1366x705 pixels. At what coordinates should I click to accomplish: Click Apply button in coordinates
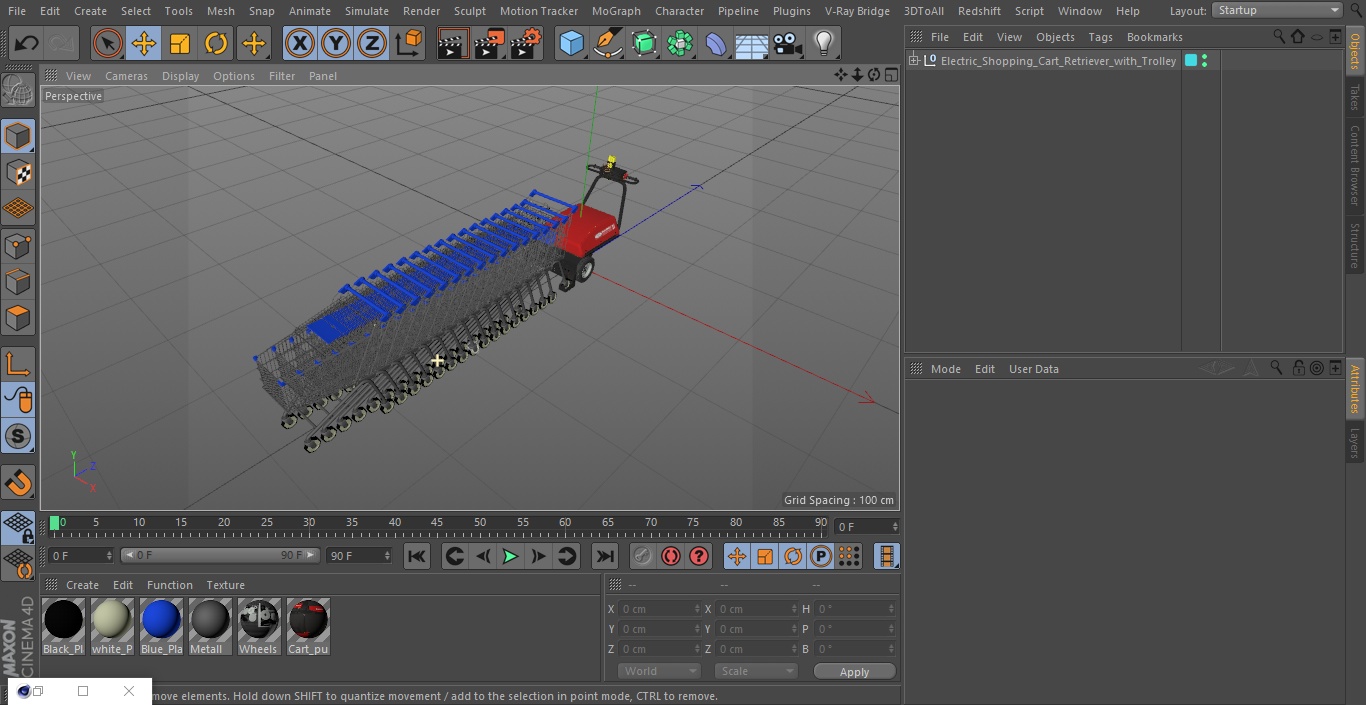pyautogui.click(x=854, y=672)
